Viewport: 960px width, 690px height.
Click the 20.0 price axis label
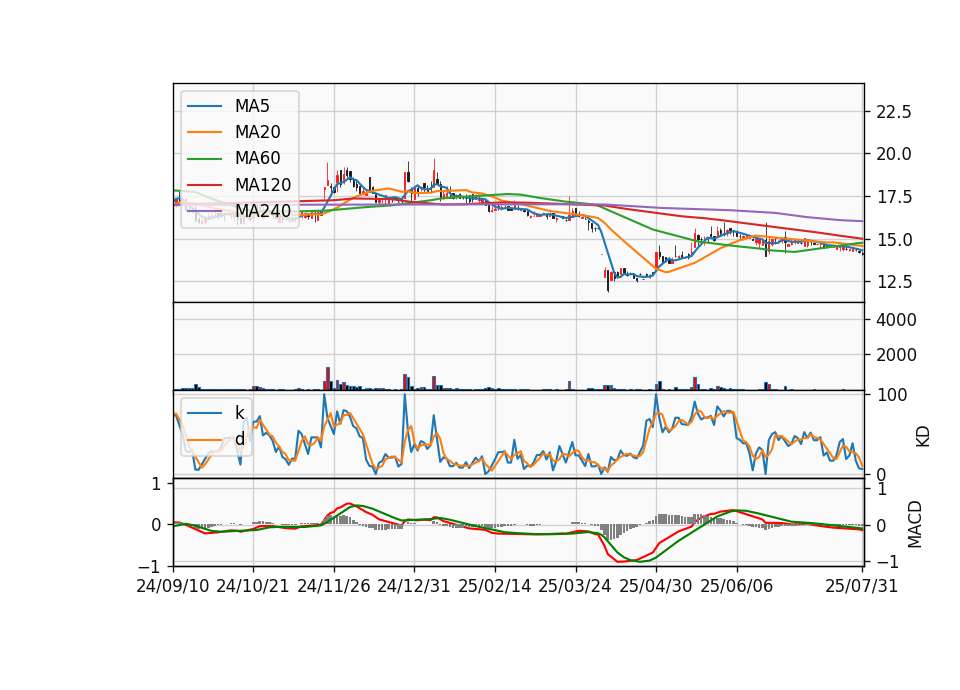pyautogui.click(x=893, y=154)
